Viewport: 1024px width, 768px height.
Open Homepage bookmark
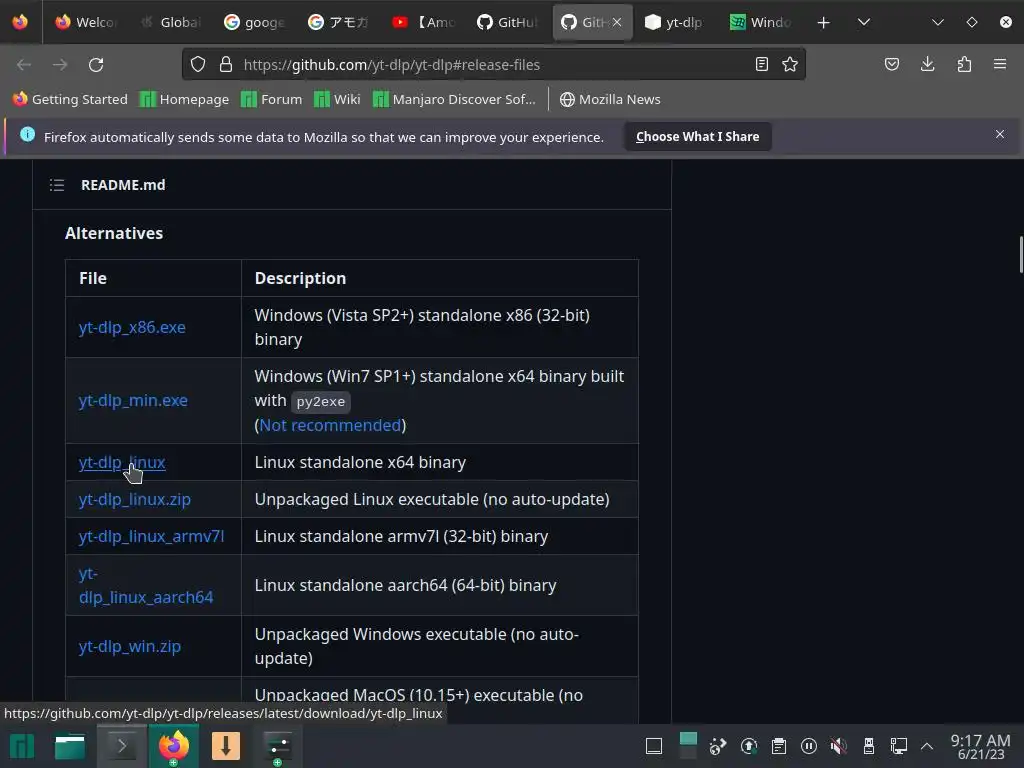(185, 99)
